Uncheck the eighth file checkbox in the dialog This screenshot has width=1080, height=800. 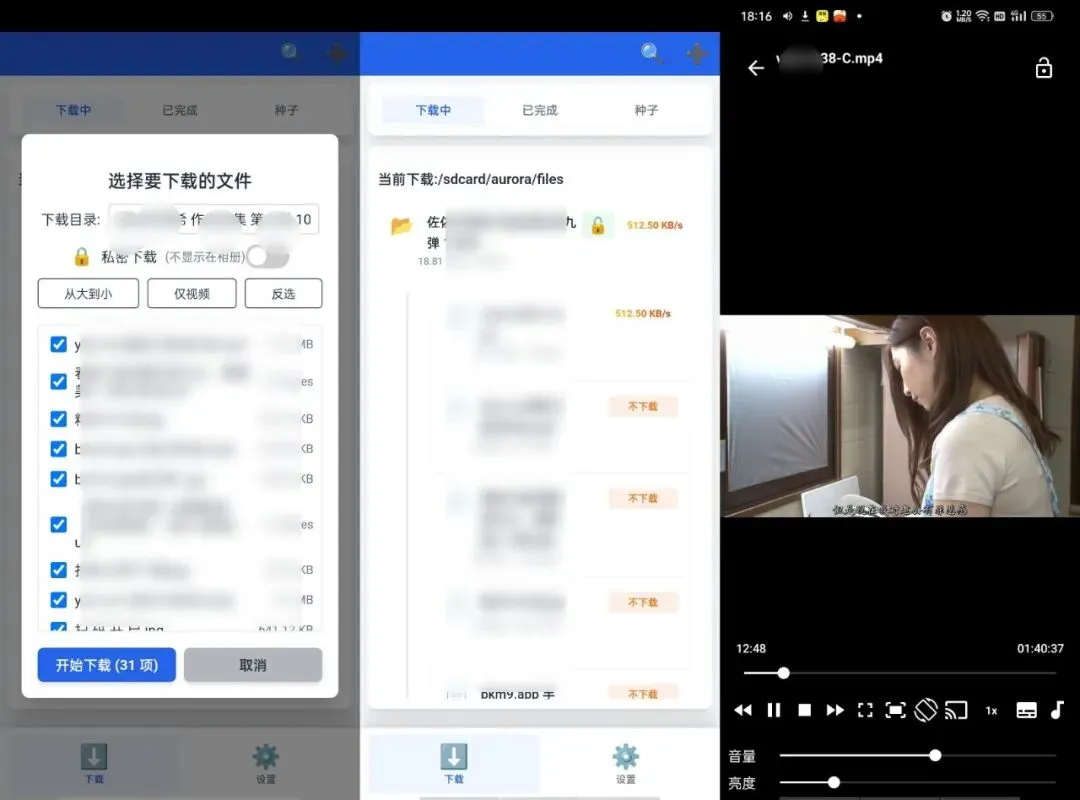pos(59,599)
